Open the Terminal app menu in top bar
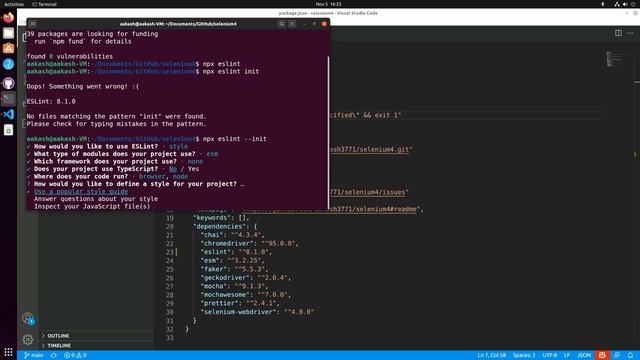Screen dimensions: 640x360 (x=44, y=4)
